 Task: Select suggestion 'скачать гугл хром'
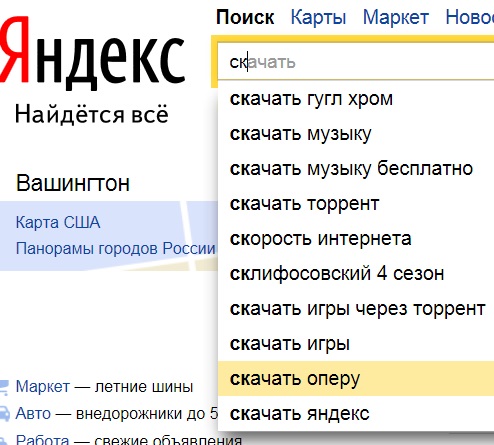[356, 99]
